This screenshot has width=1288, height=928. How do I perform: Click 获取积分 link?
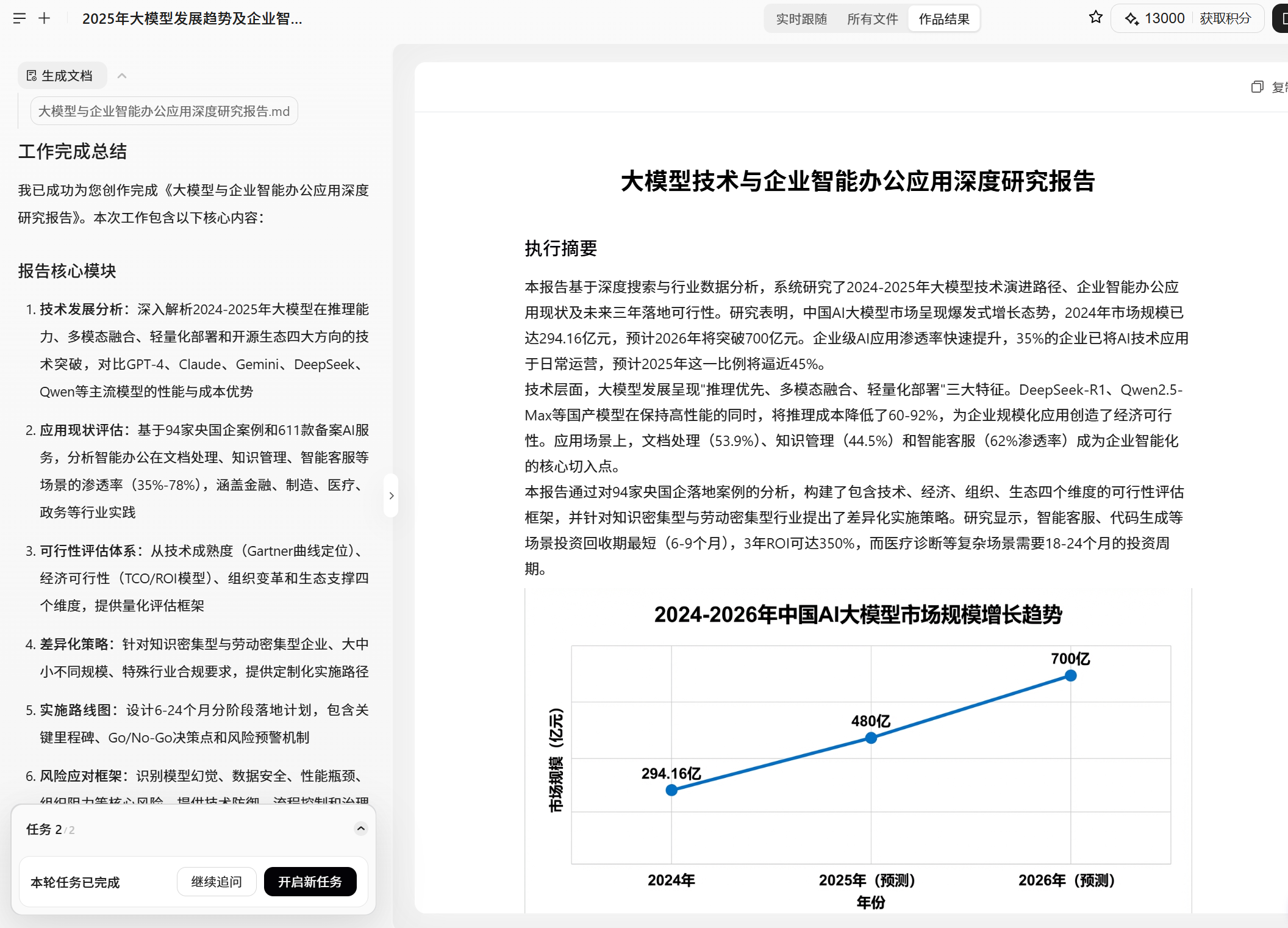click(x=1225, y=18)
